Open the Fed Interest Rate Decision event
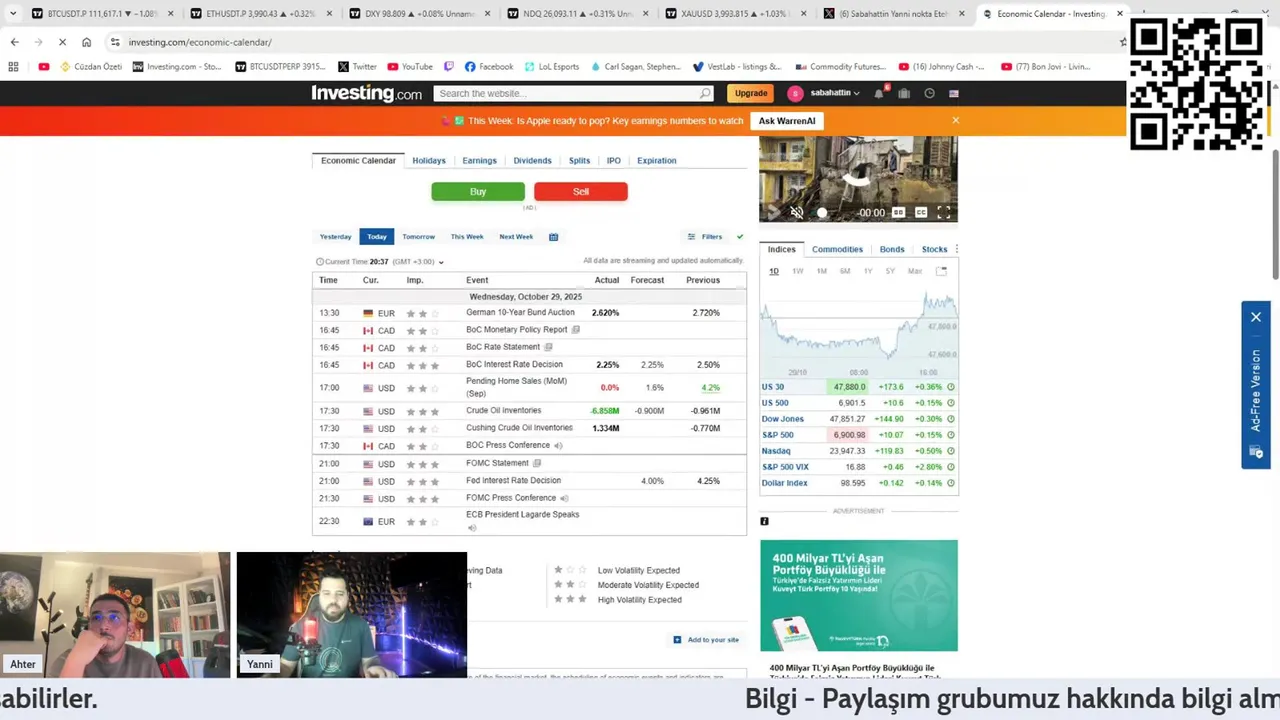The width and height of the screenshot is (1280, 720). (513, 480)
